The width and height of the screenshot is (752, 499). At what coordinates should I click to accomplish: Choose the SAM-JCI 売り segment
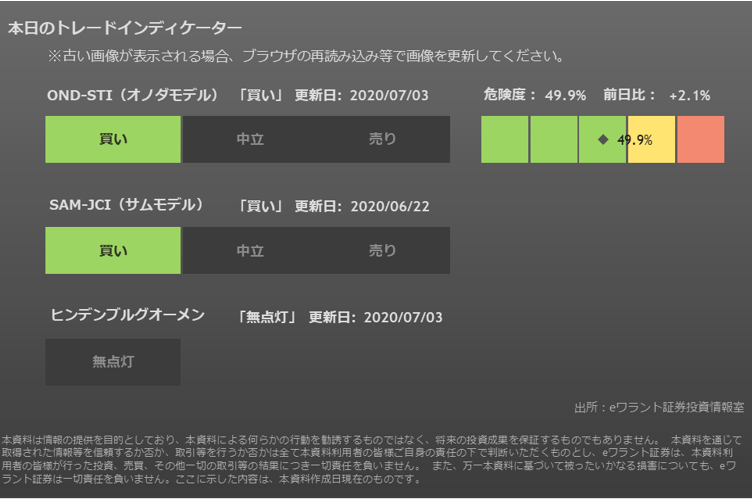382,251
